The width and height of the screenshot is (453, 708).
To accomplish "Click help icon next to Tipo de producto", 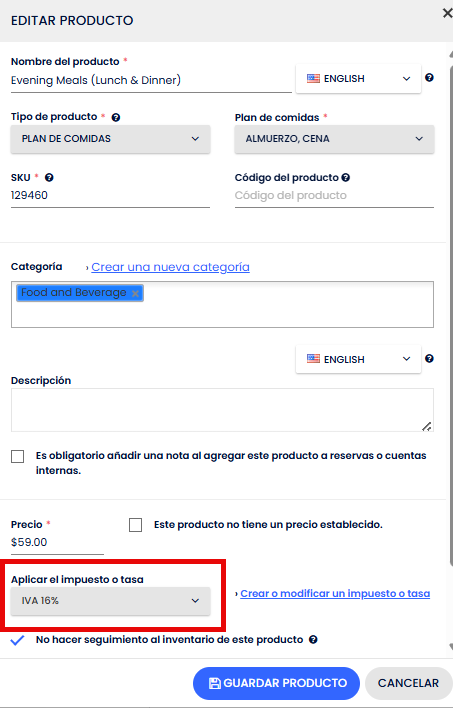I will (116, 117).
